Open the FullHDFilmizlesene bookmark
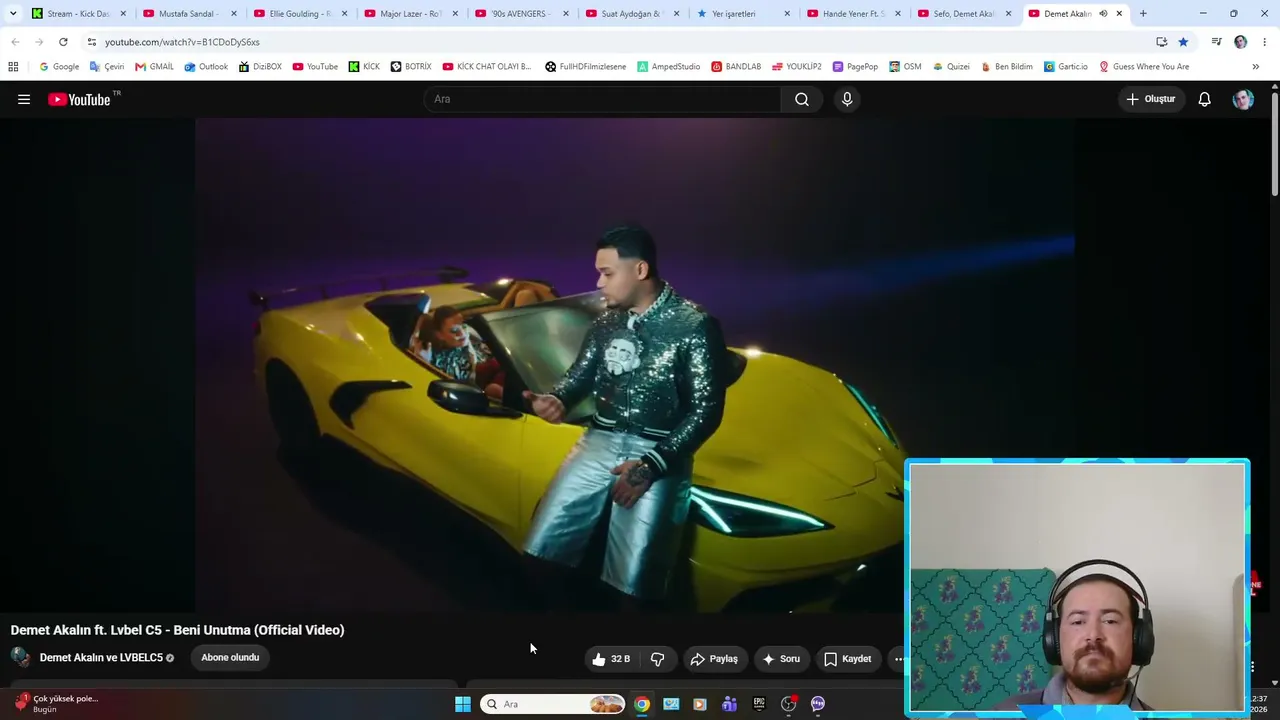1280x720 pixels. [586, 67]
